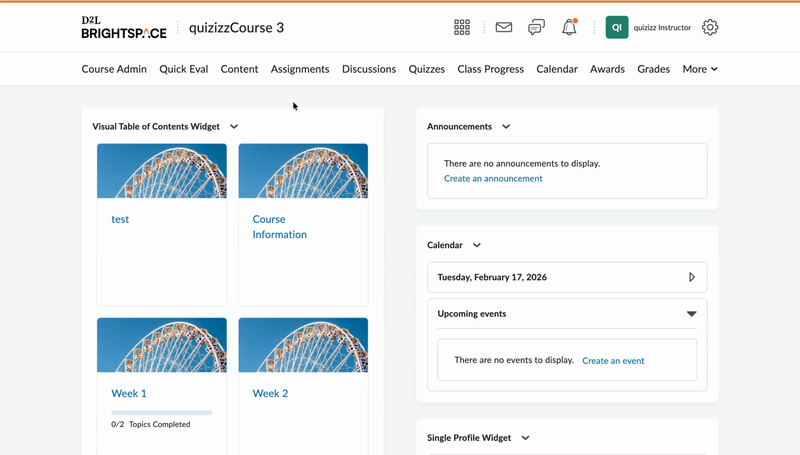Open the subscription alerts chat icon
The height and width of the screenshot is (455, 800).
[x=536, y=27]
